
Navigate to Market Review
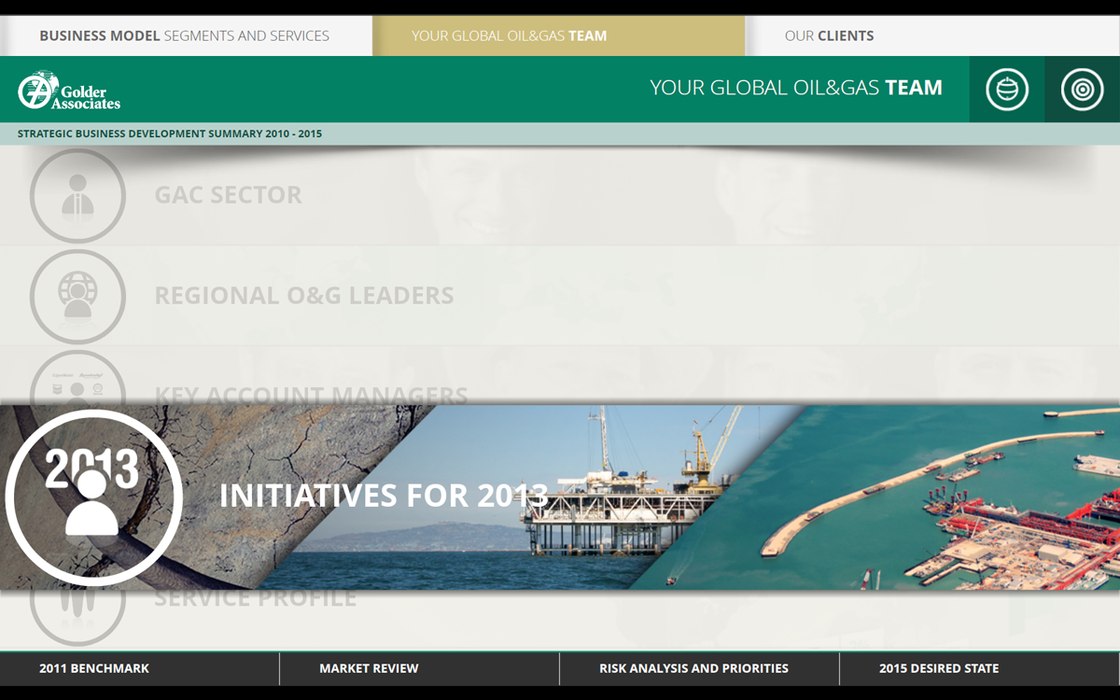coord(369,668)
